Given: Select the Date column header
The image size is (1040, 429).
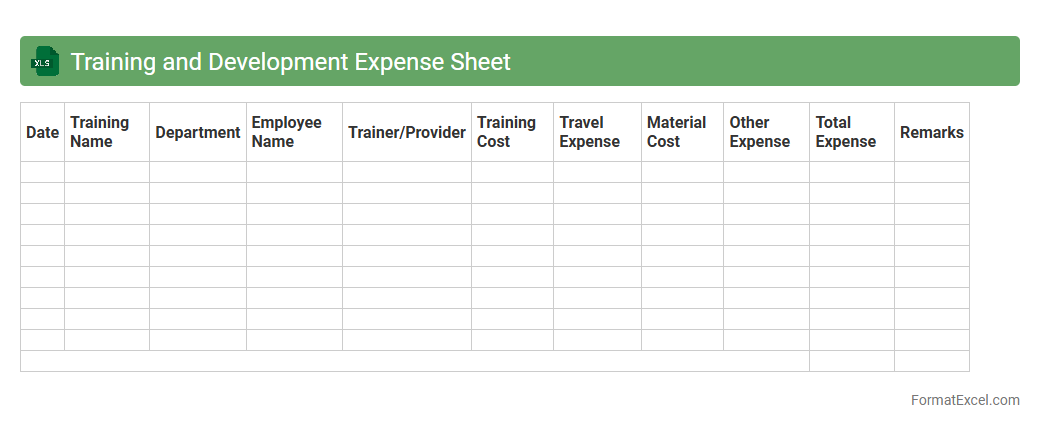Looking at the screenshot, I should coord(42,132).
